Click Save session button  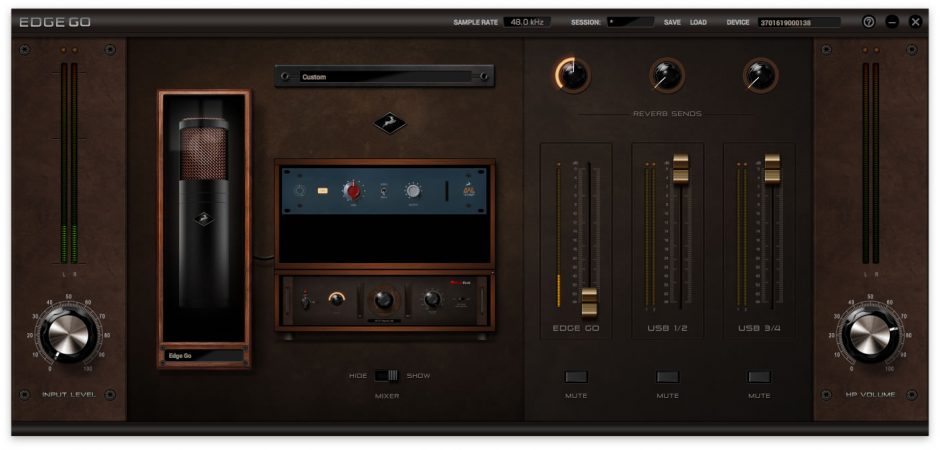pos(672,22)
